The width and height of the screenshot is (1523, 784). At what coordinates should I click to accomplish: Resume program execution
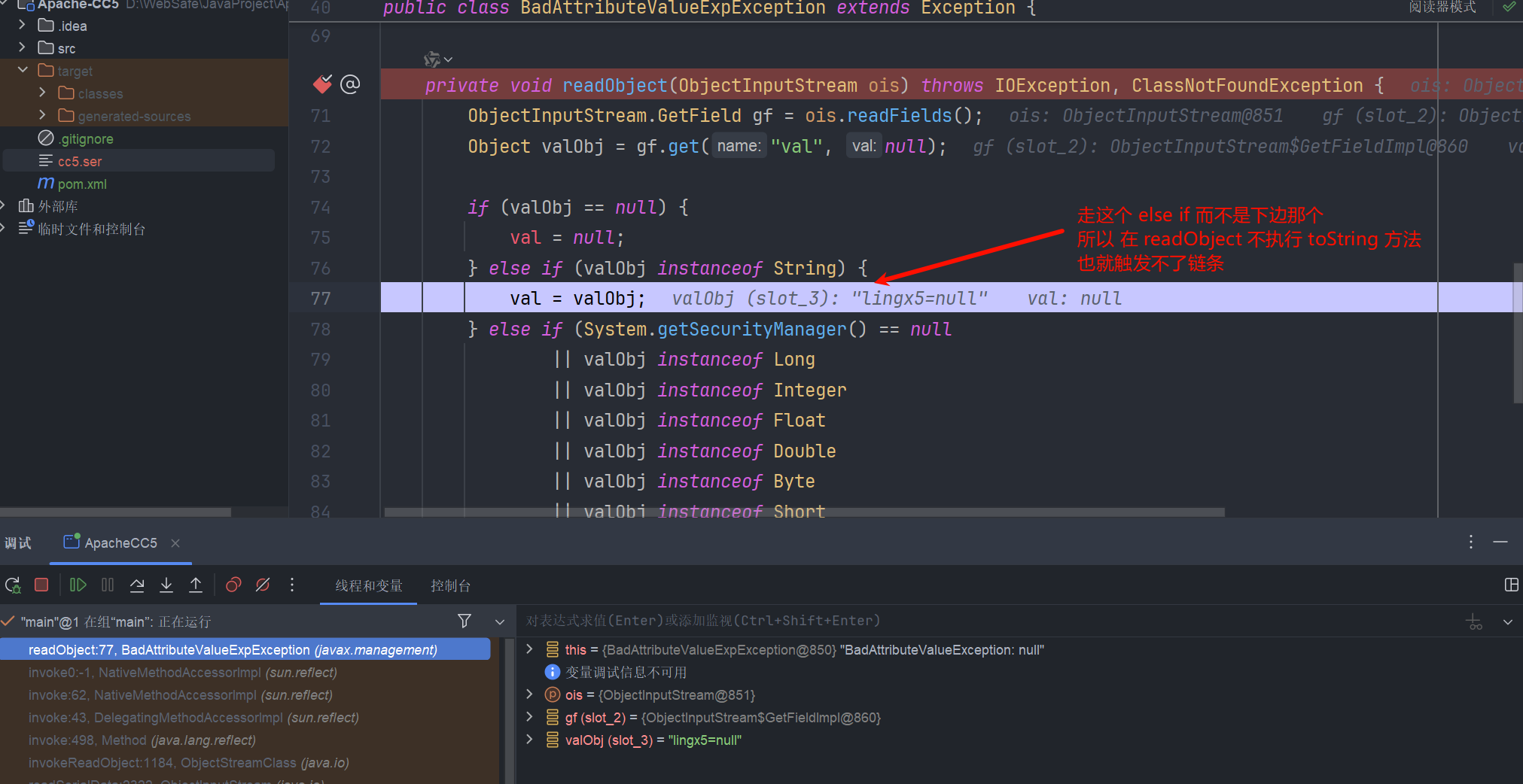(x=78, y=585)
